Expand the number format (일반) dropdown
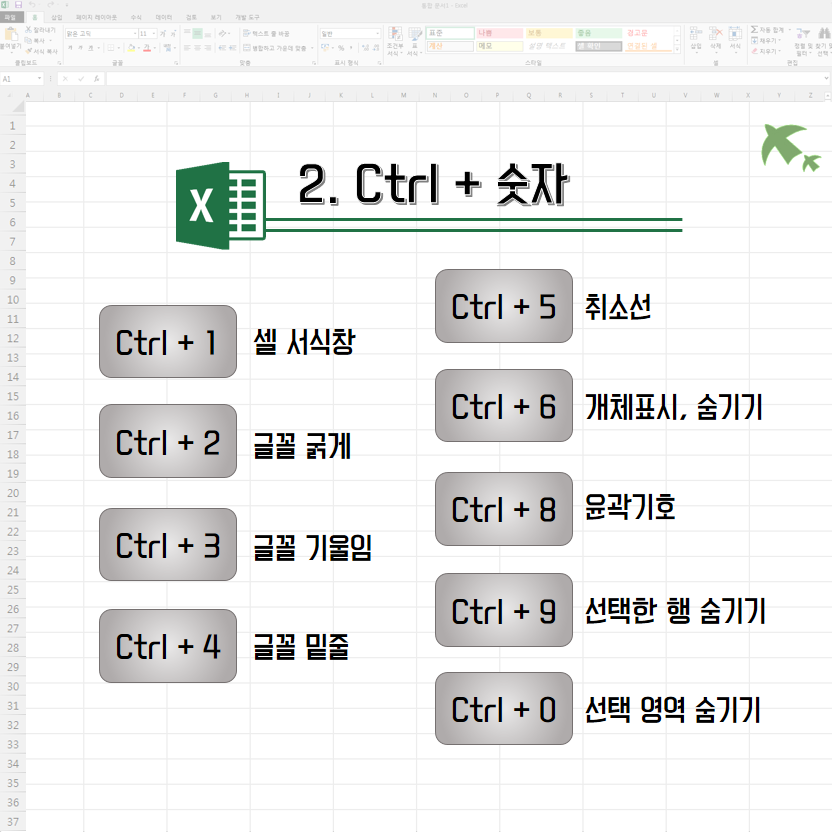 pyautogui.click(x=377, y=33)
